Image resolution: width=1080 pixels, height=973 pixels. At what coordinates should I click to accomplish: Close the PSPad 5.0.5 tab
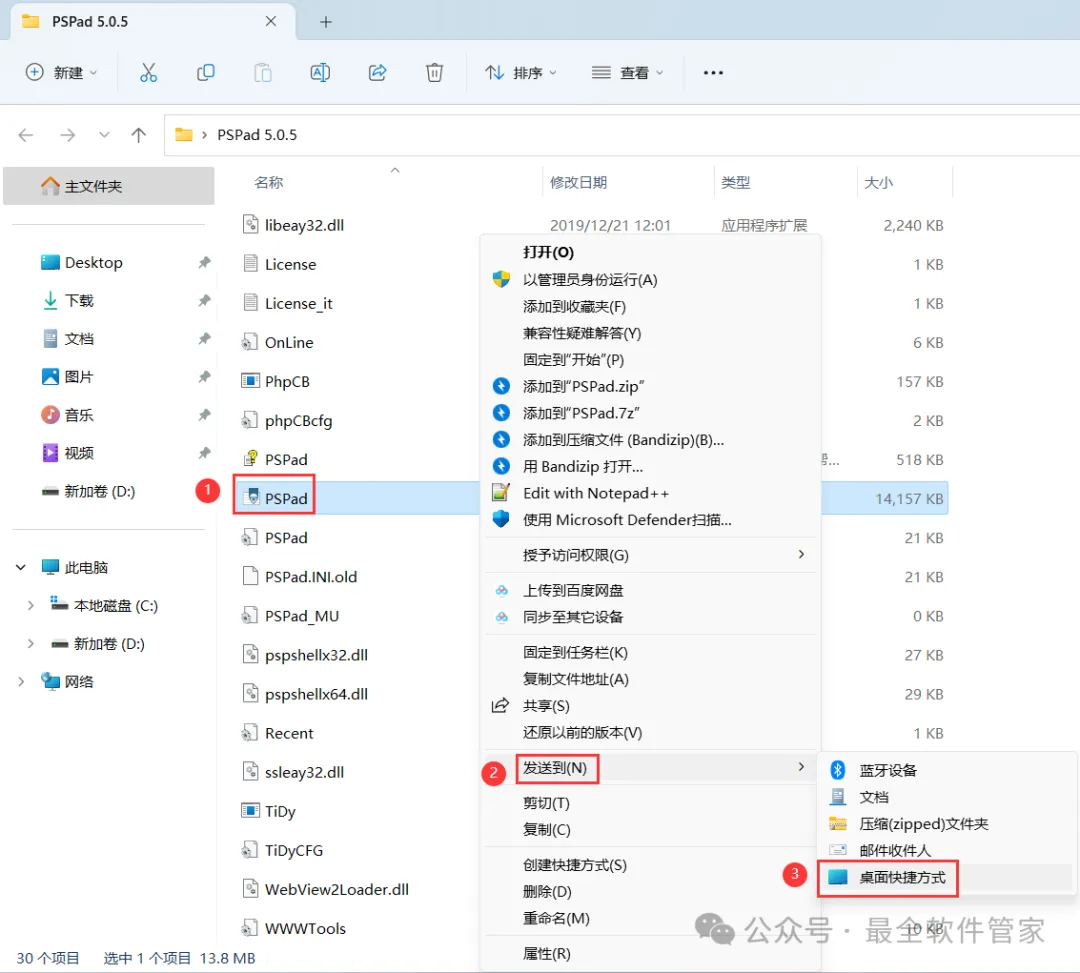coord(271,21)
